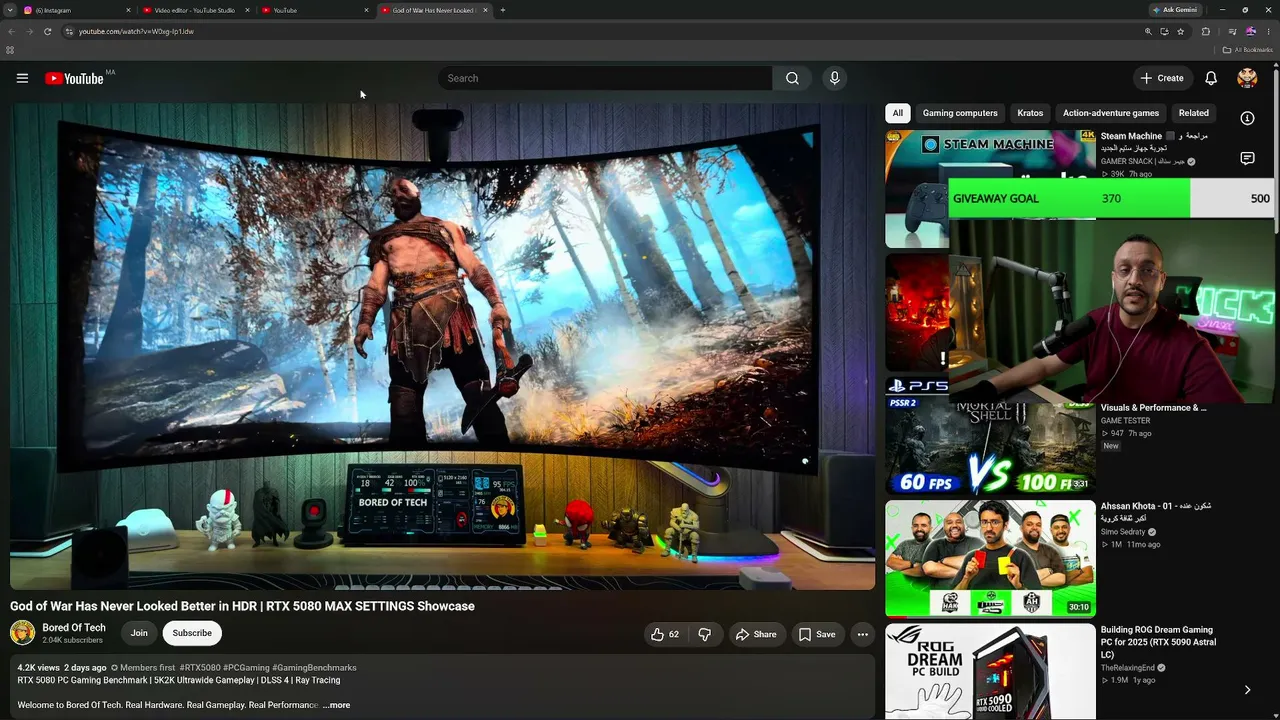
Task: Close the Video editor - YouTube Studio tab
Action: pyautogui.click(x=247, y=10)
